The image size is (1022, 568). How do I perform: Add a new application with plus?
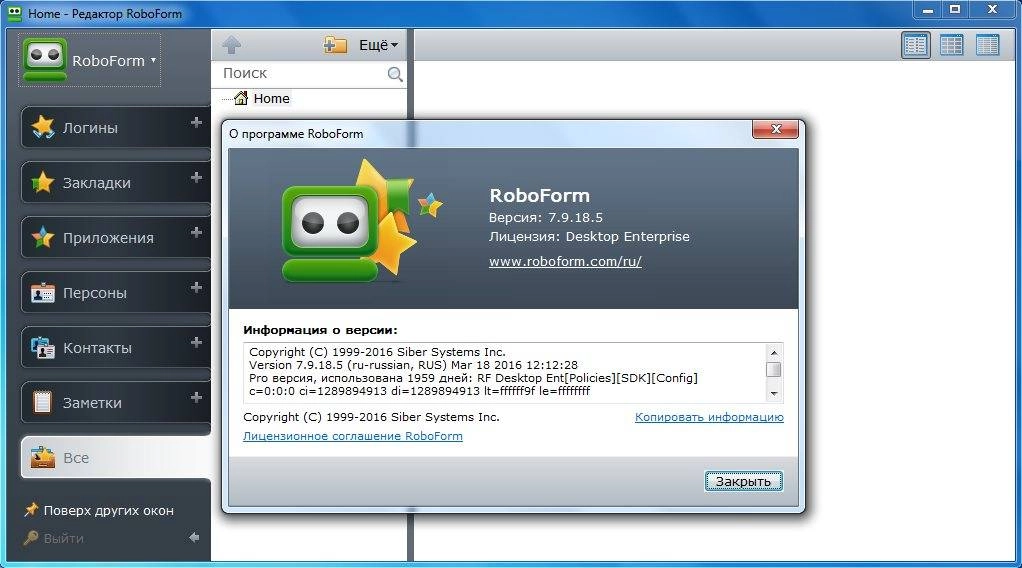tap(196, 232)
